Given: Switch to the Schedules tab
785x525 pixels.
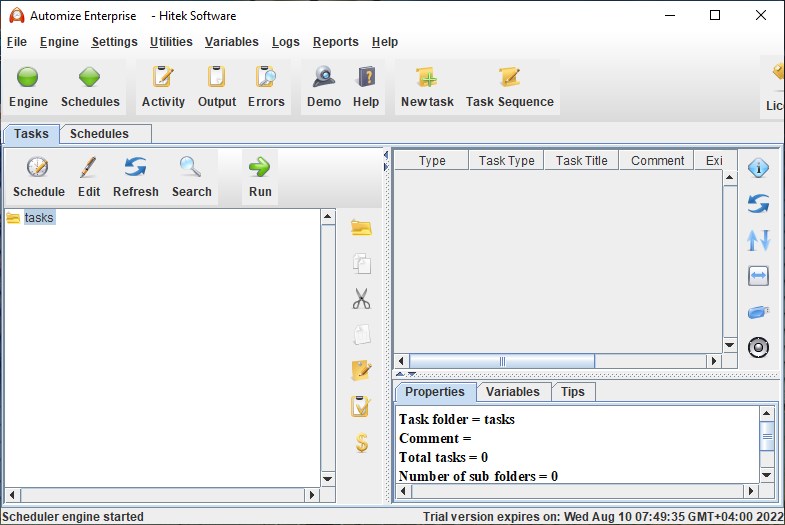Looking at the screenshot, I should pos(106,134).
